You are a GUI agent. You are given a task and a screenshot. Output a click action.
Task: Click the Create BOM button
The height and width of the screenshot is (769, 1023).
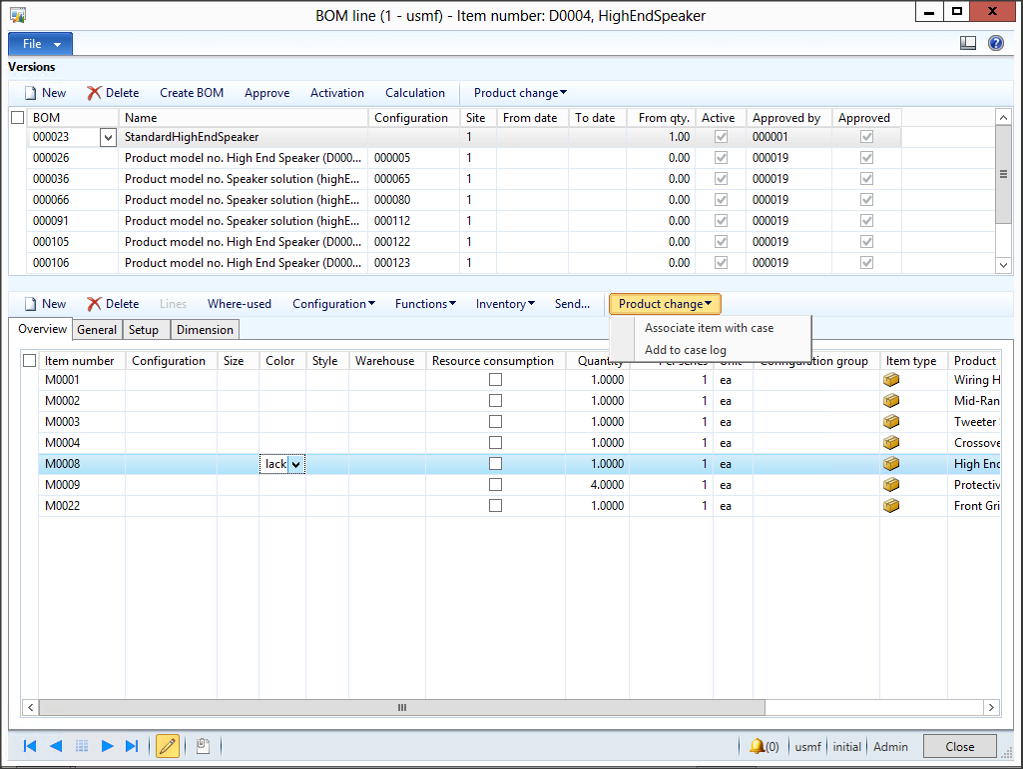coord(191,93)
